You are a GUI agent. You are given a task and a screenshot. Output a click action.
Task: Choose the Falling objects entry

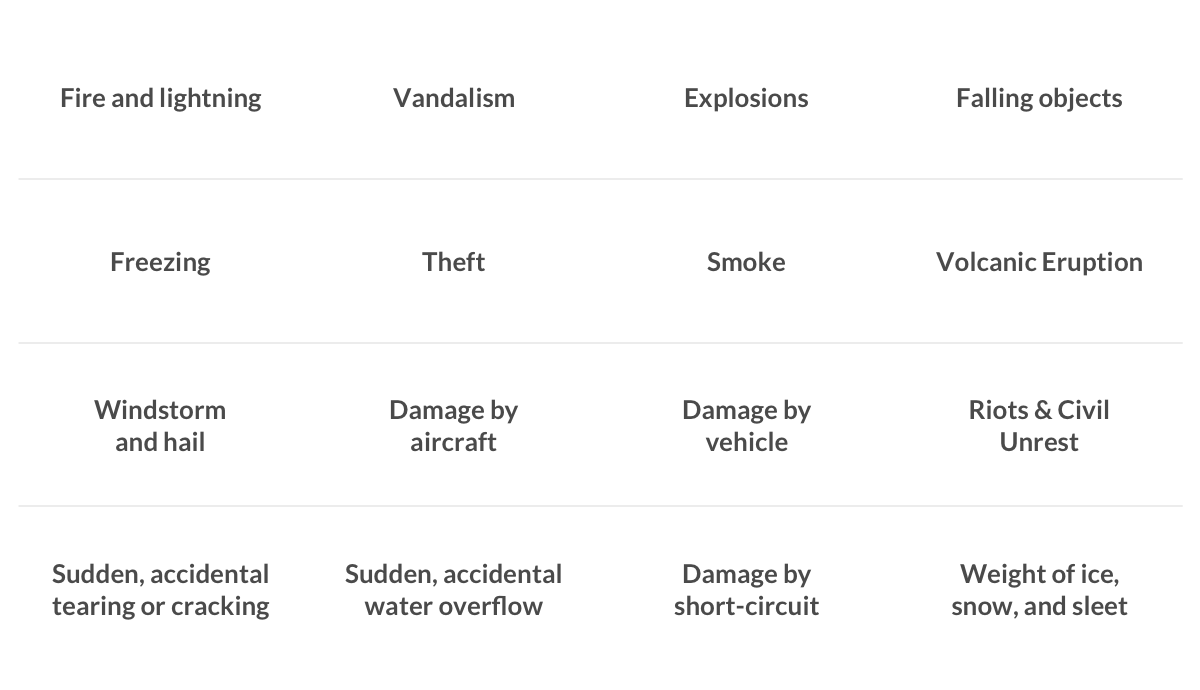pos(1039,98)
